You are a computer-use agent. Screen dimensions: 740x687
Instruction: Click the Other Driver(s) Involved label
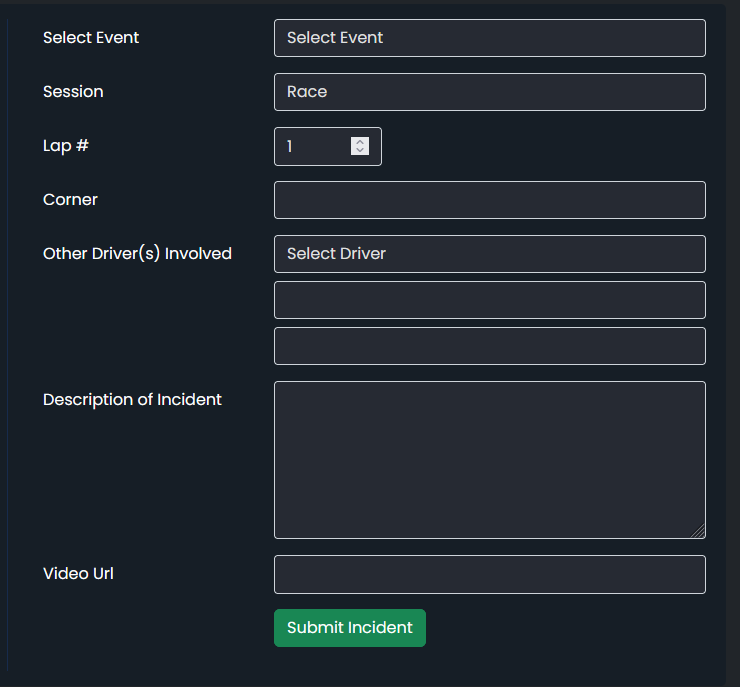[x=137, y=254]
